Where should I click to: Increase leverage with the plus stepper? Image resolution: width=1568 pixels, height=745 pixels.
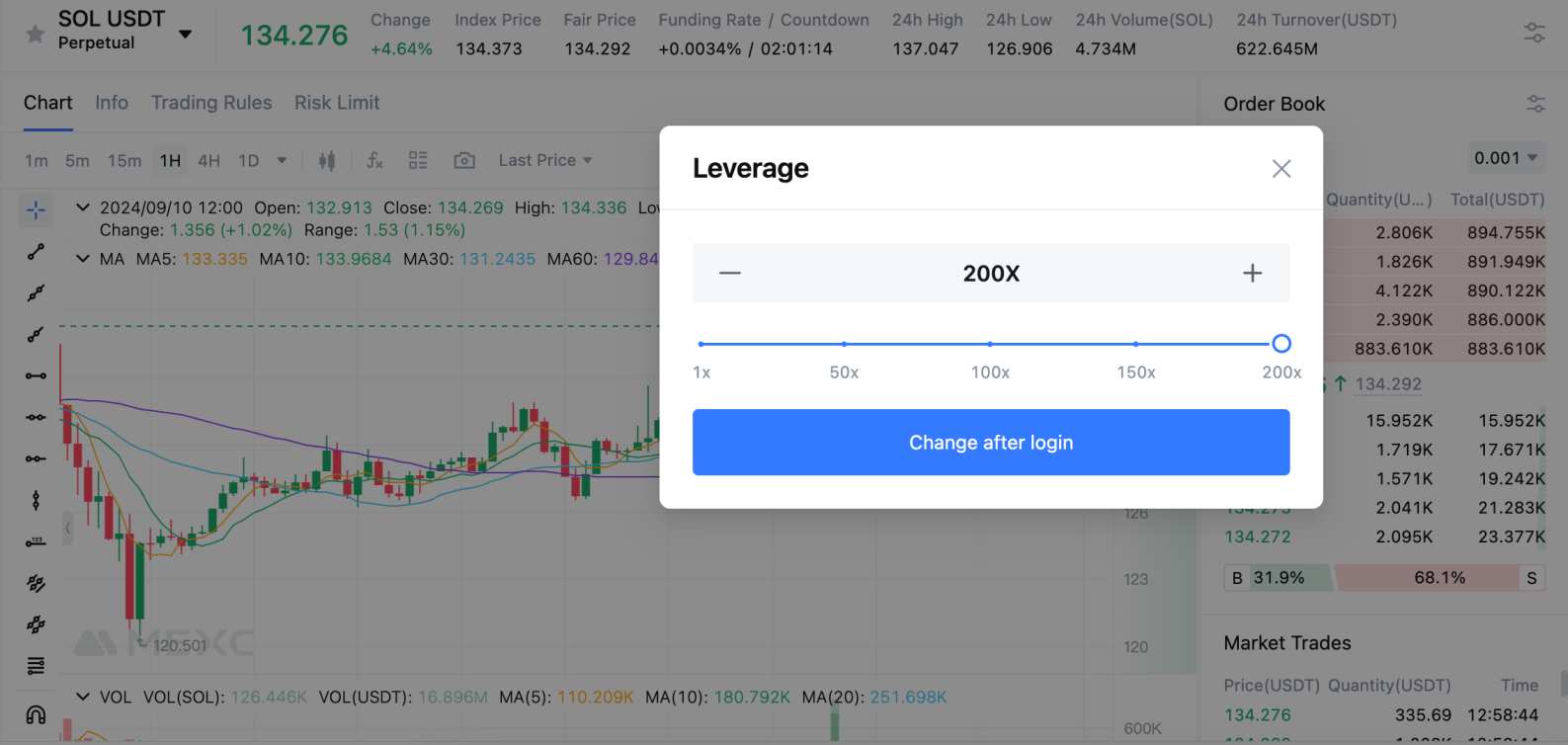click(x=1252, y=273)
